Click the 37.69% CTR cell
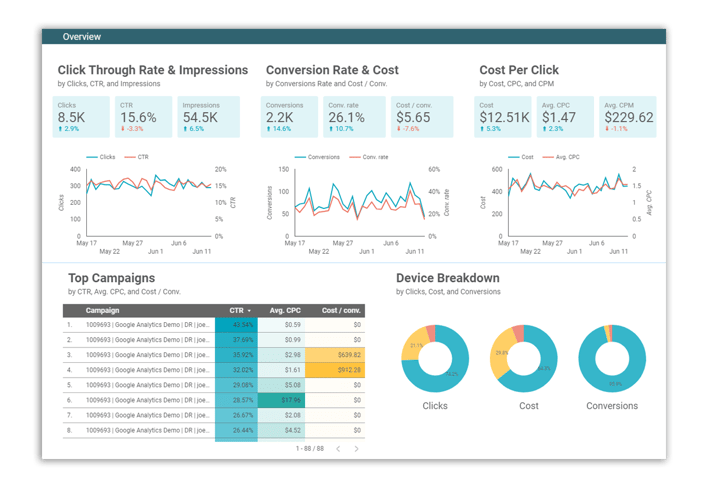The height and width of the screenshot is (488, 708). pos(236,340)
